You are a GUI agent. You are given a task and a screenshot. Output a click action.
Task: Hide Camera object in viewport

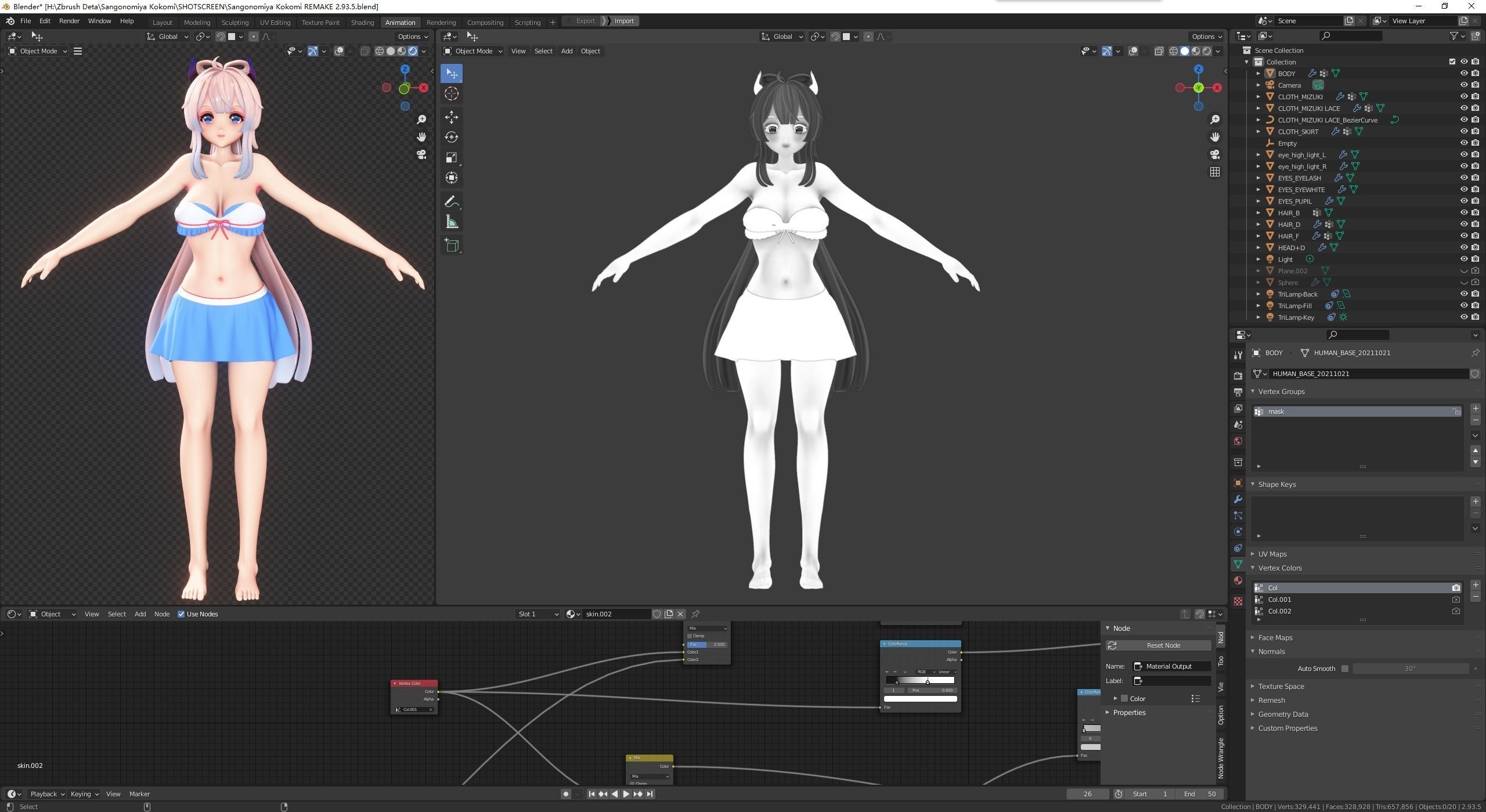[x=1464, y=85]
